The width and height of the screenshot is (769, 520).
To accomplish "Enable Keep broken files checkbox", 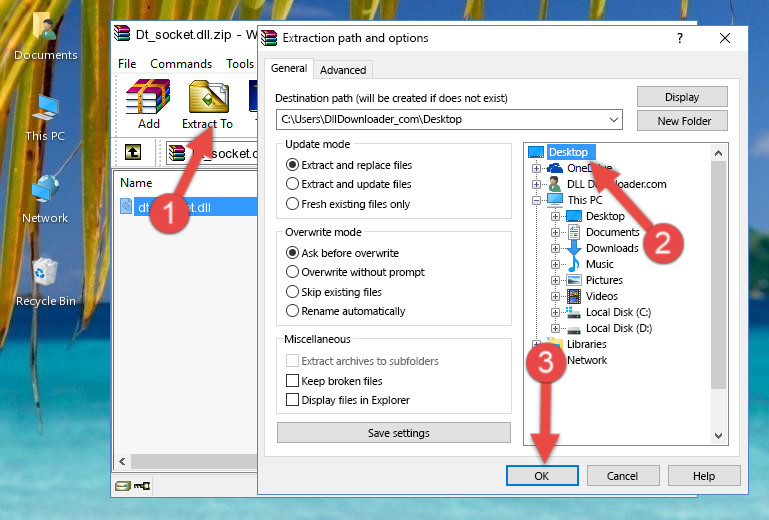I will [292, 381].
